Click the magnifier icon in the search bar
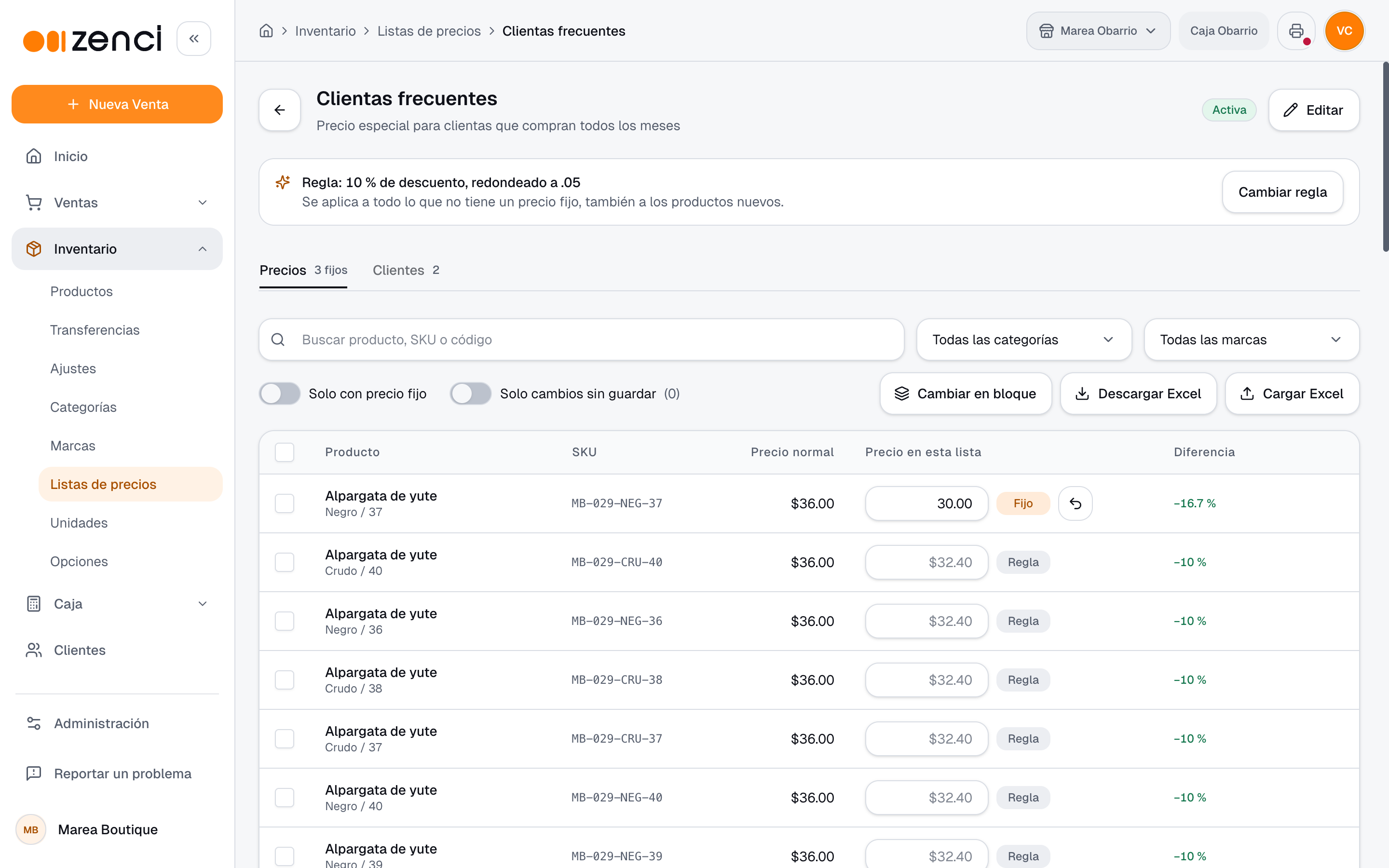Image resolution: width=1389 pixels, height=868 pixels. click(278, 340)
